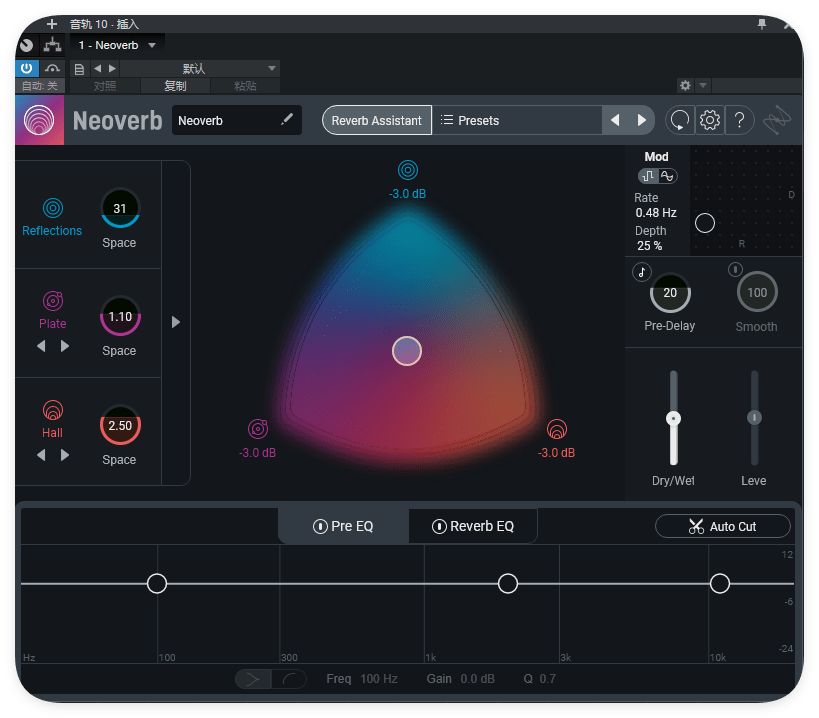Select next Plate type arrow
The image size is (819, 718).
coord(65,346)
